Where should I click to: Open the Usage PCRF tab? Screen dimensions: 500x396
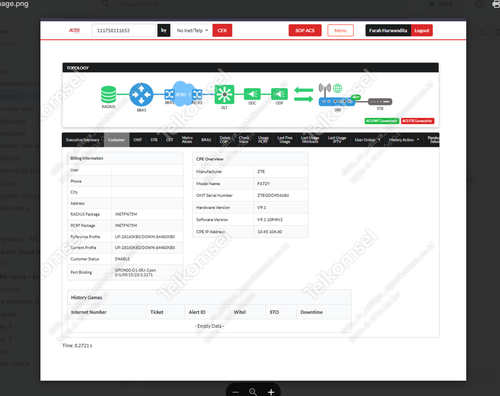tap(263, 140)
